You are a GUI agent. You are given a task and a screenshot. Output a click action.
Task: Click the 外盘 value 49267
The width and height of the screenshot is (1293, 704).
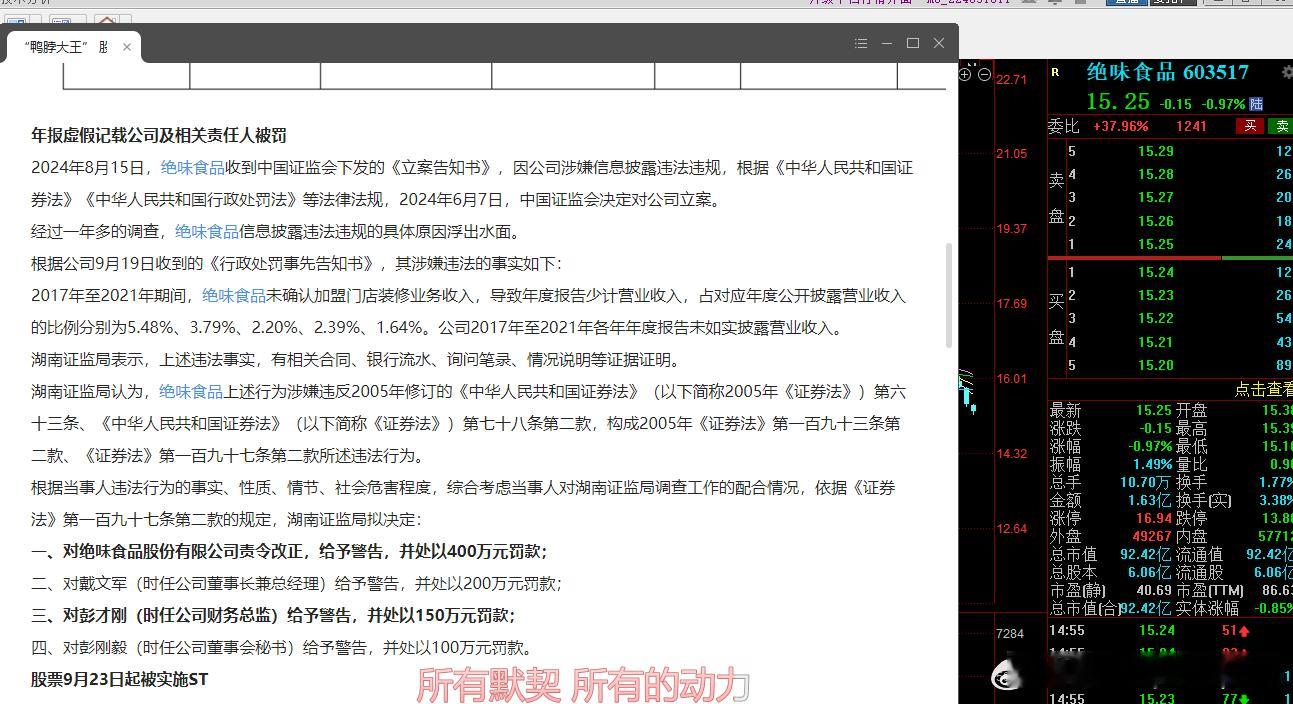pos(1153,536)
